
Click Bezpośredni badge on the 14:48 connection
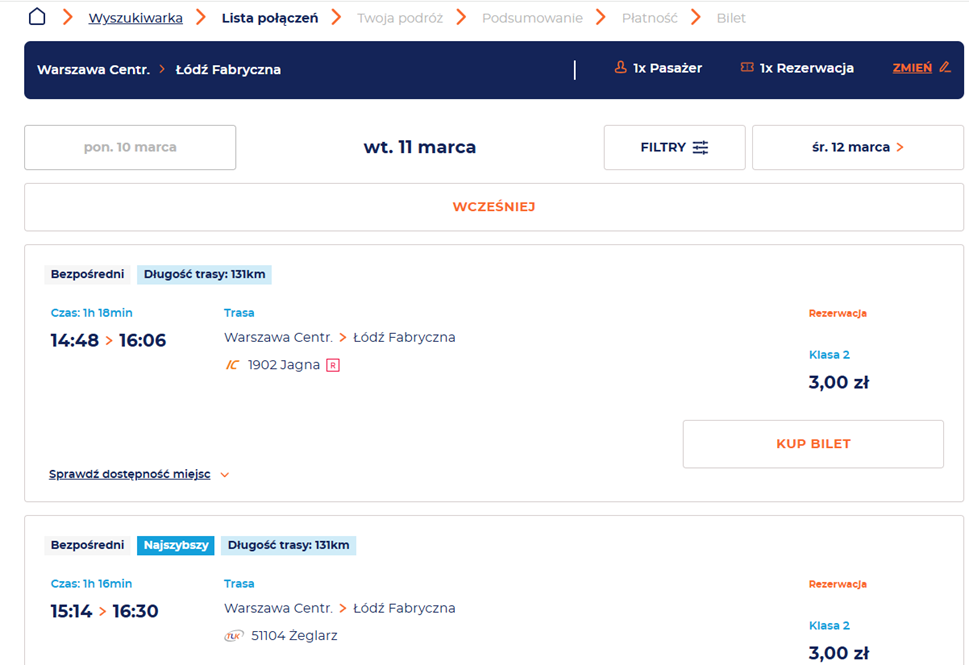coord(87,274)
